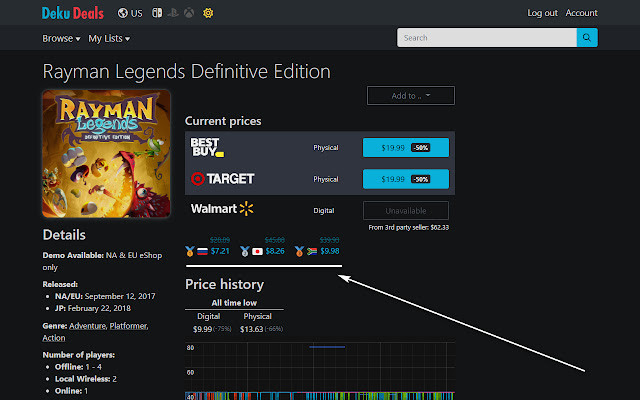Click the Walmart Unavailable button
The width and height of the screenshot is (640, 400).
tap(406, 211)
